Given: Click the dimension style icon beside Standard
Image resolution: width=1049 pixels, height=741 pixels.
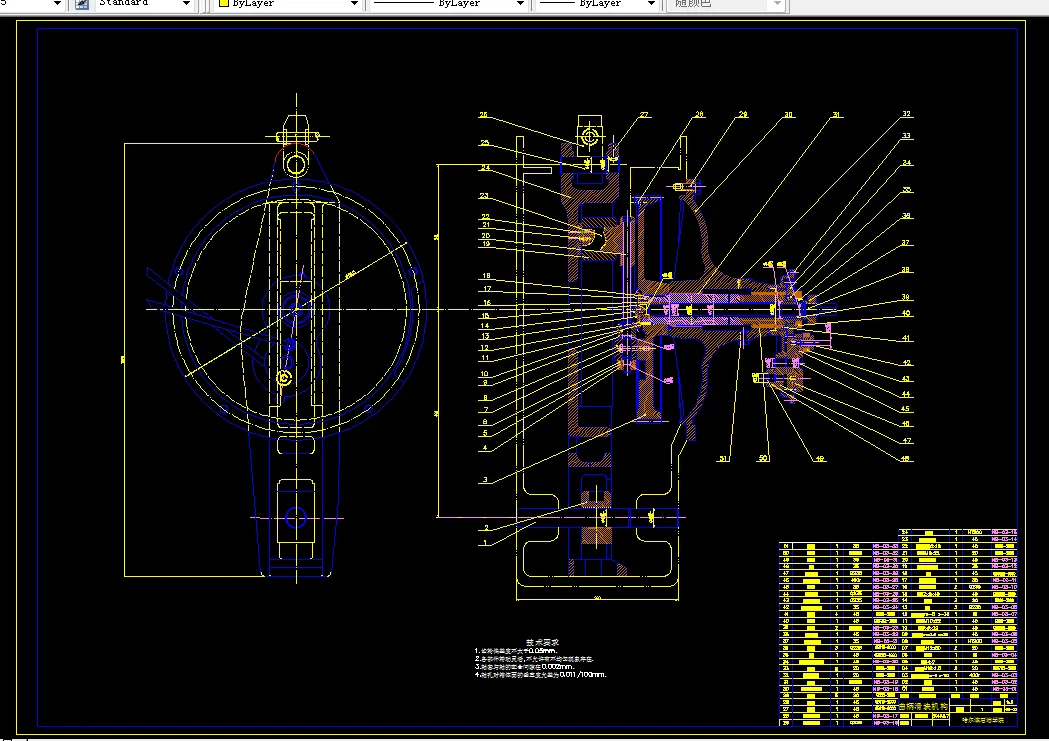Looking at the screenshot, I should [x=82, y=3].
